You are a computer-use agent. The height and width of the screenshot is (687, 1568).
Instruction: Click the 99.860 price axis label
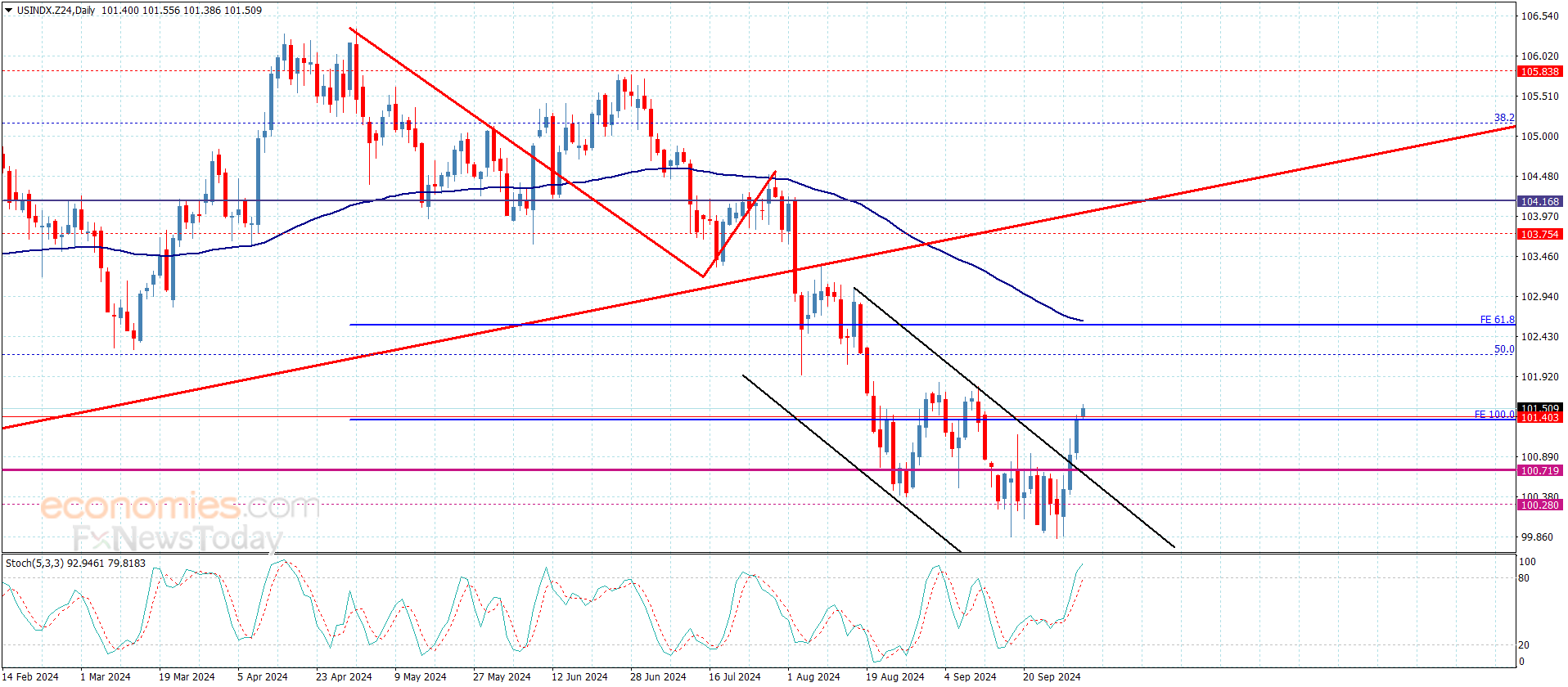[1537, 537]
